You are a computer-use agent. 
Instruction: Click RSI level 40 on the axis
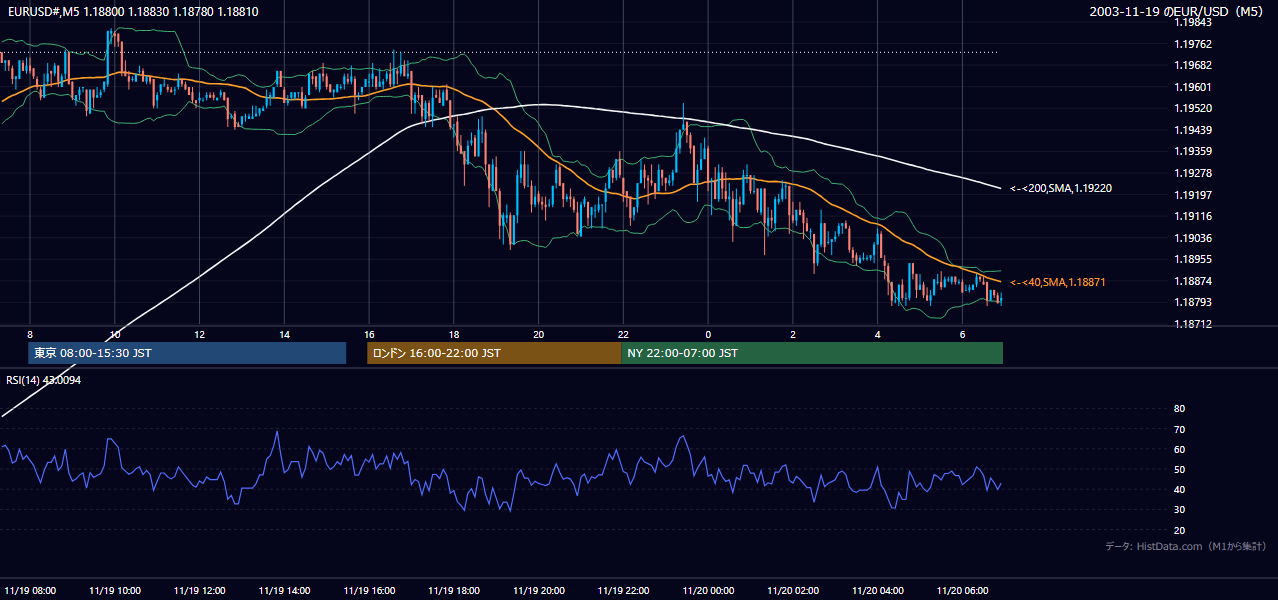pyautogui.click(x=1179, y=490)
